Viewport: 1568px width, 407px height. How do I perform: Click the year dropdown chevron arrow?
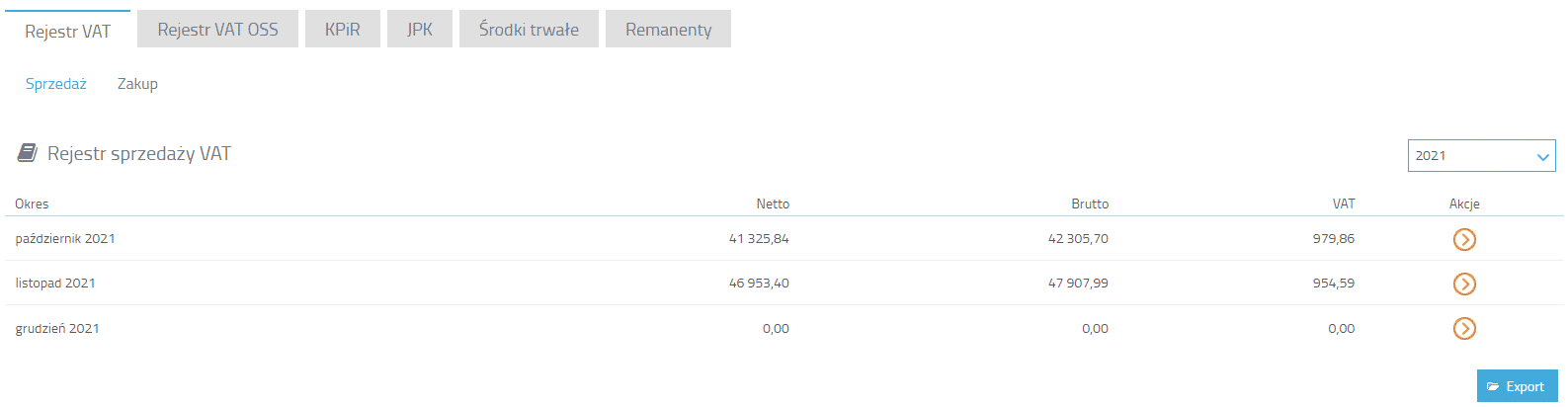point(1542,157)
